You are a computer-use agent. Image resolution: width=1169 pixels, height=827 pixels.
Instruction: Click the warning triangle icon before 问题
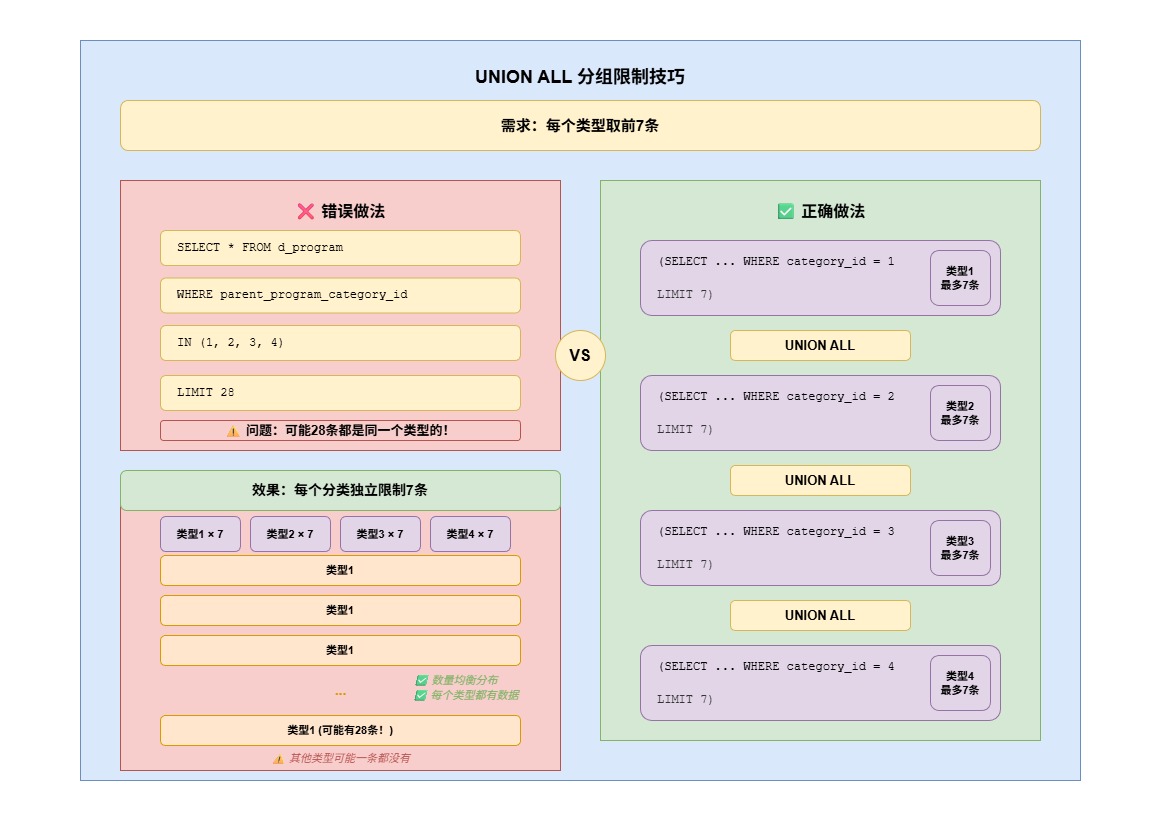coord(233,431)
